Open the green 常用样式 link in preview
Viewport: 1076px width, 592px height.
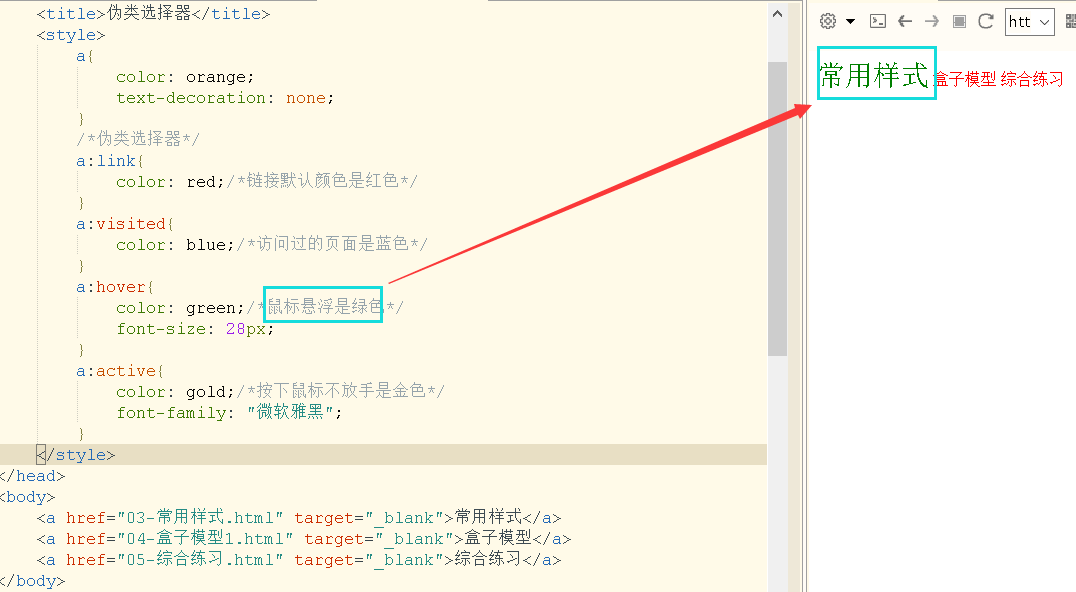(874, 74)
